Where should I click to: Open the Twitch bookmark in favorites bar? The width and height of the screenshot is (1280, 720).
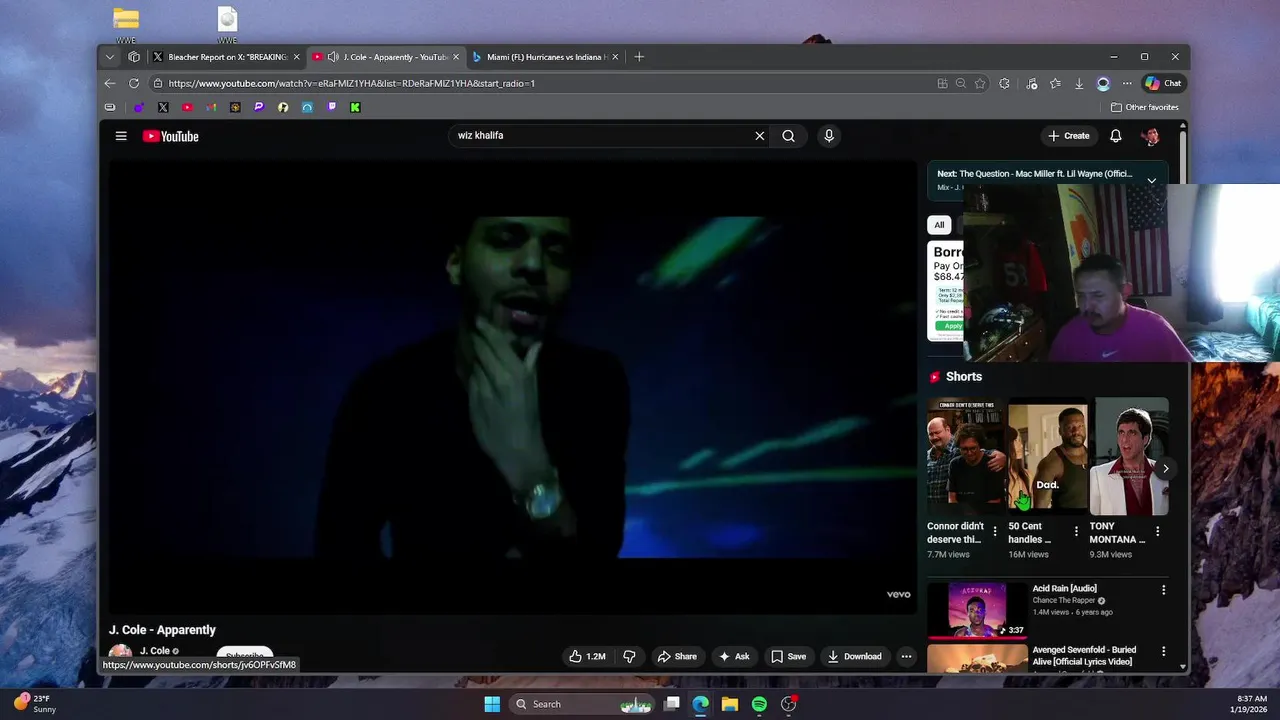pos(331,107)
